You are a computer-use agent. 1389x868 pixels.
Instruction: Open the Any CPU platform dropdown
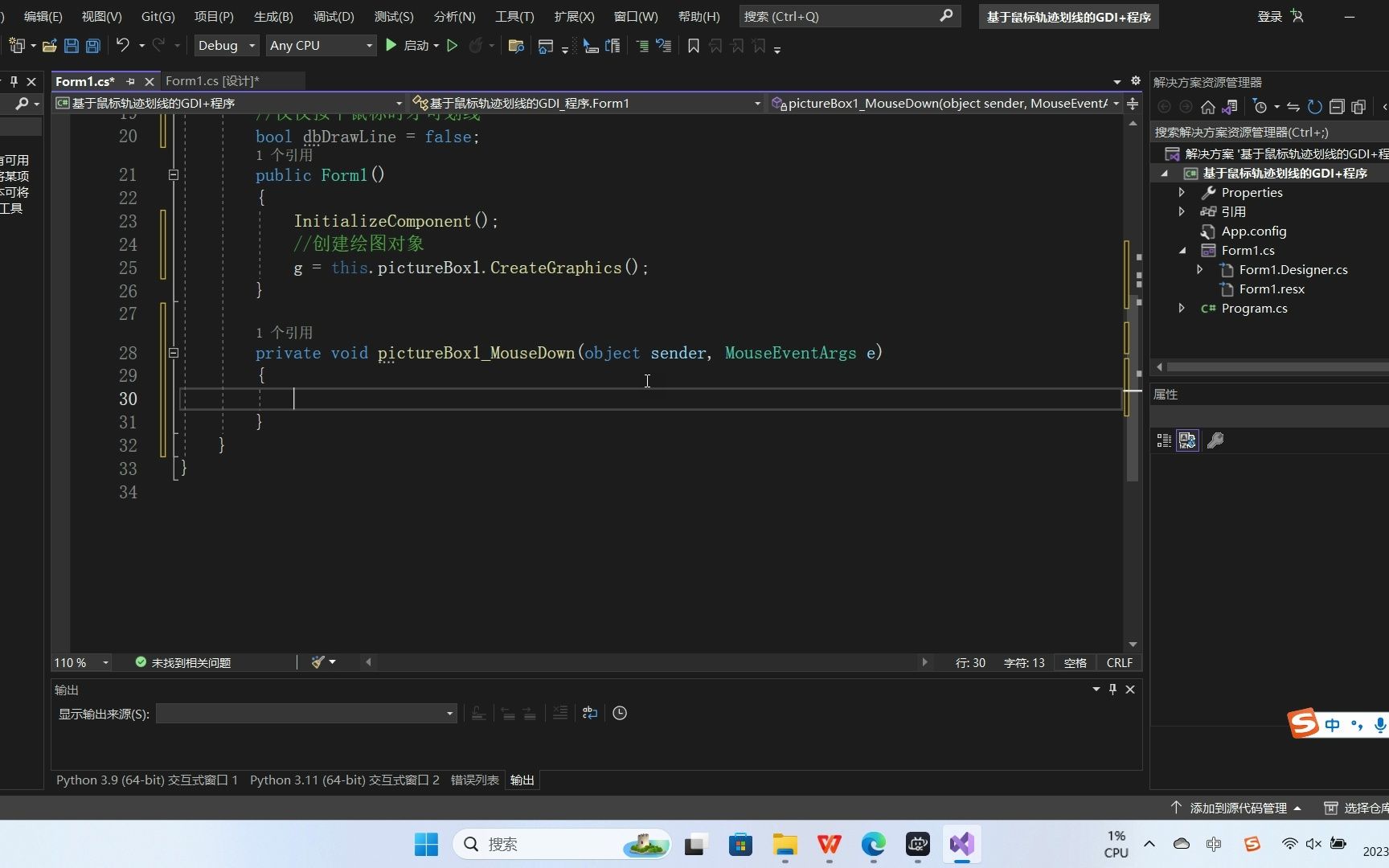coord(320,45)
